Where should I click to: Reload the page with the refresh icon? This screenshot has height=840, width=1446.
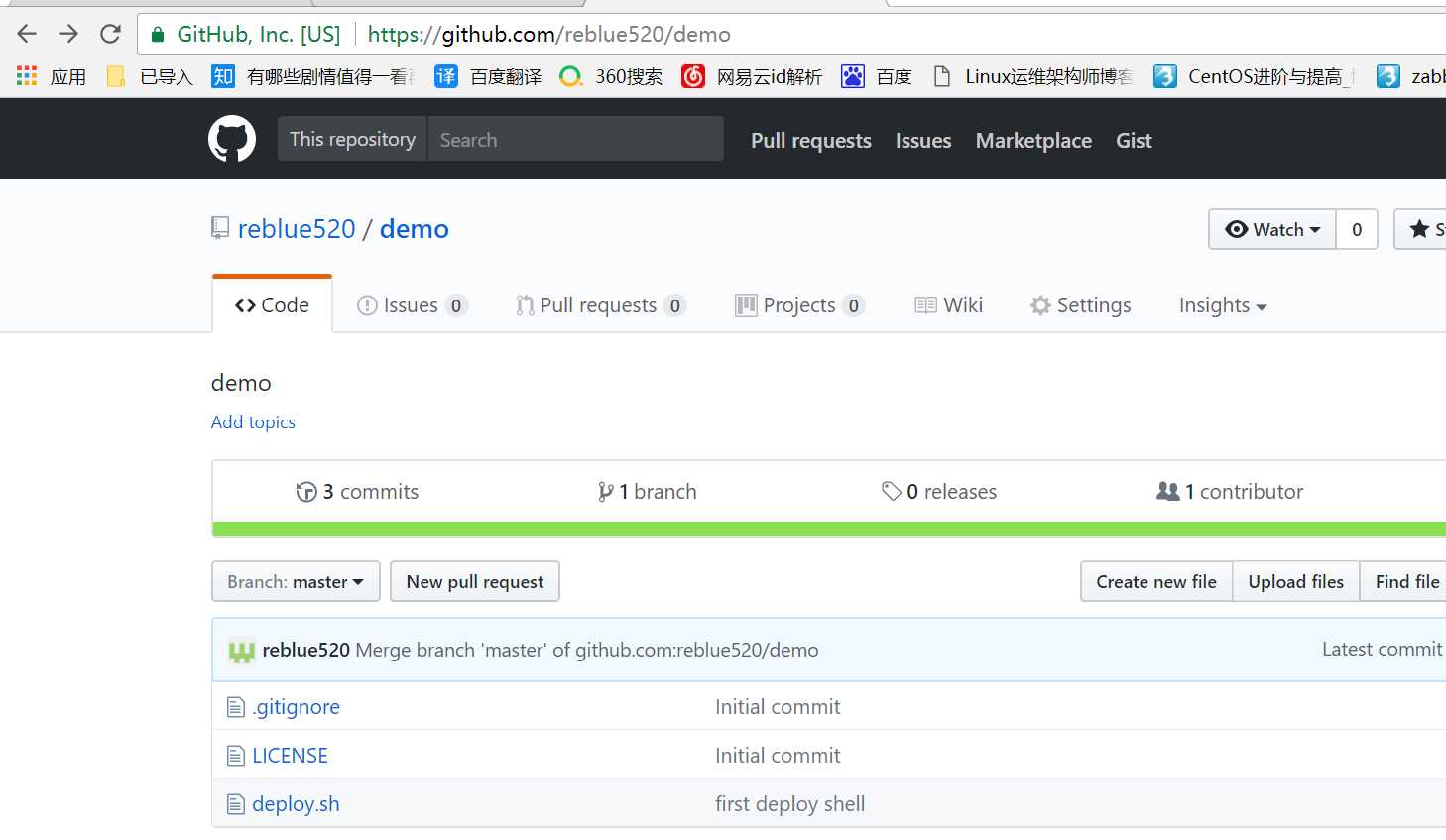(110, 34)
